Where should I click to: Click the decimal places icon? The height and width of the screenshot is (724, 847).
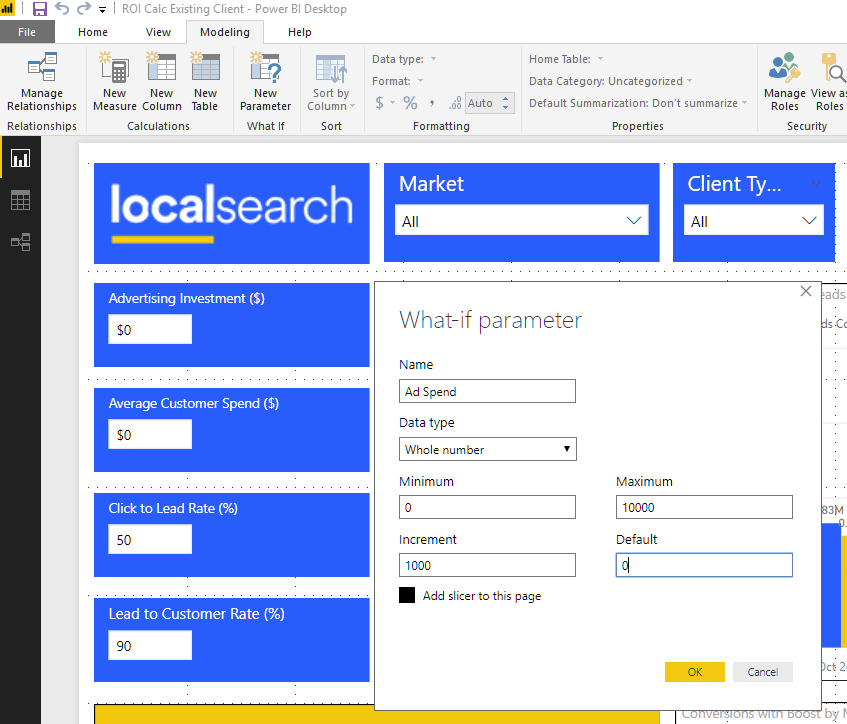pyautogui.click(x=455, y=103)
